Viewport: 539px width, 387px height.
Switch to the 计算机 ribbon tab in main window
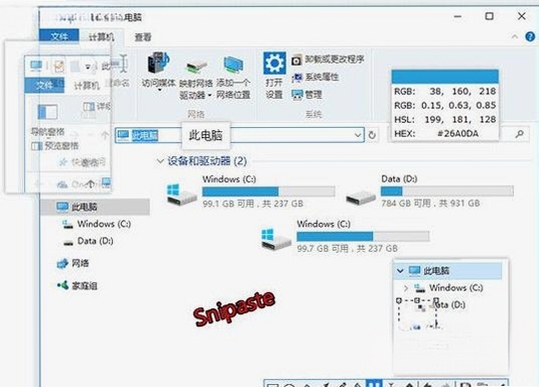click(x=101, y=36)
